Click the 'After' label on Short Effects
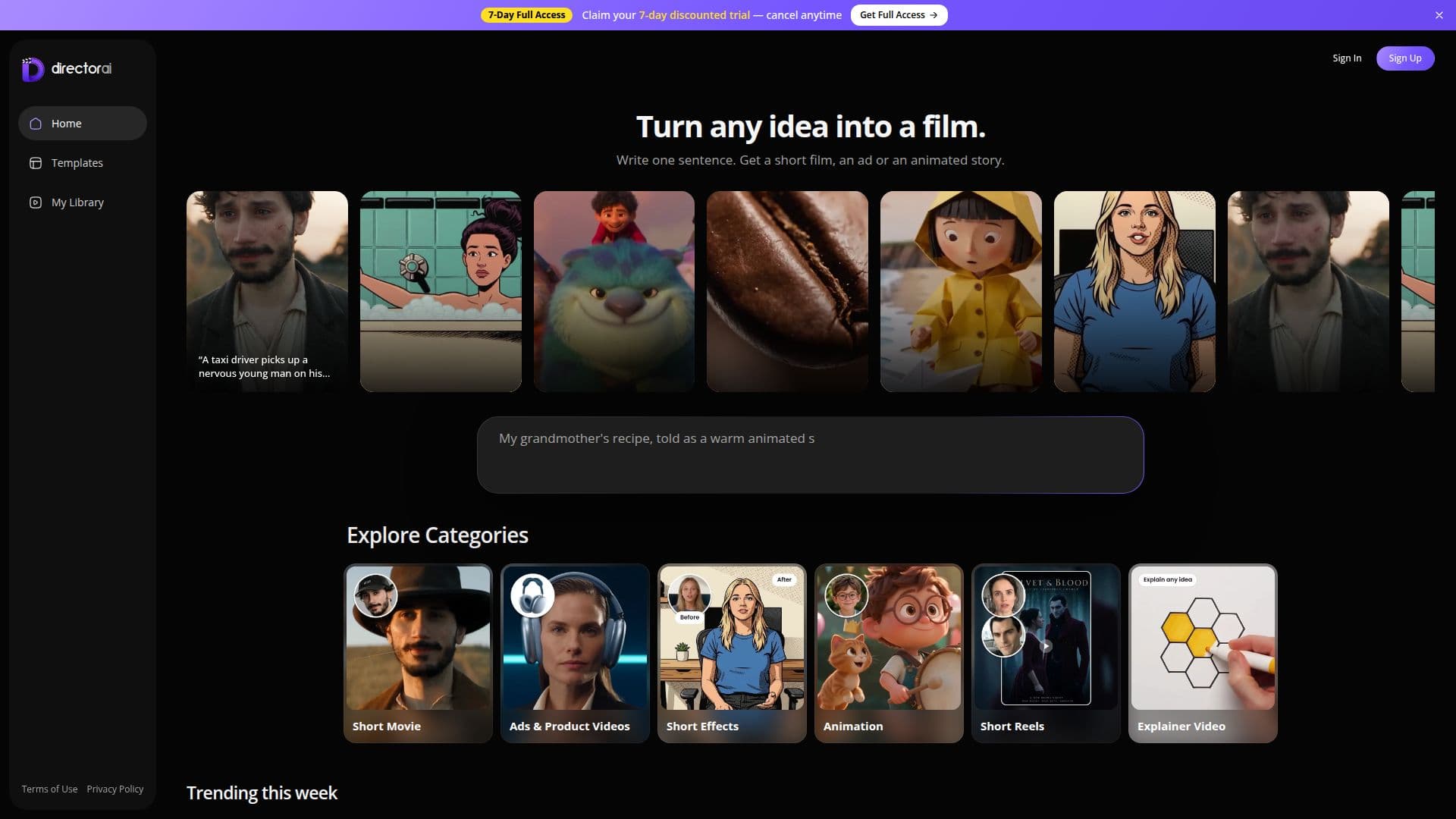1456x819 pixels. pyautogui.click(x=784, y=579)
